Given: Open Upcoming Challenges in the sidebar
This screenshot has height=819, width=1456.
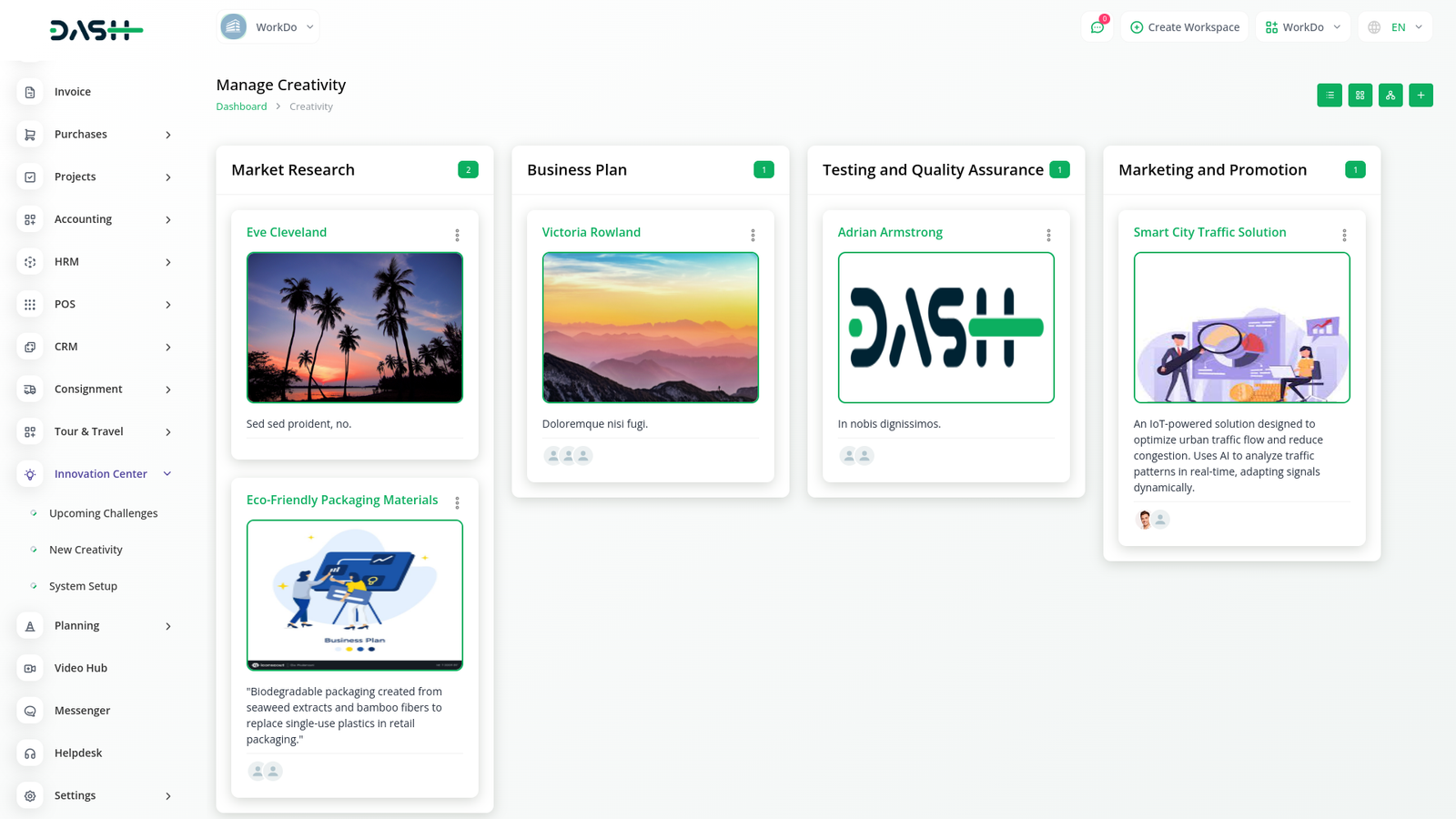Looking at the screenshot, I should click(103, 513).
